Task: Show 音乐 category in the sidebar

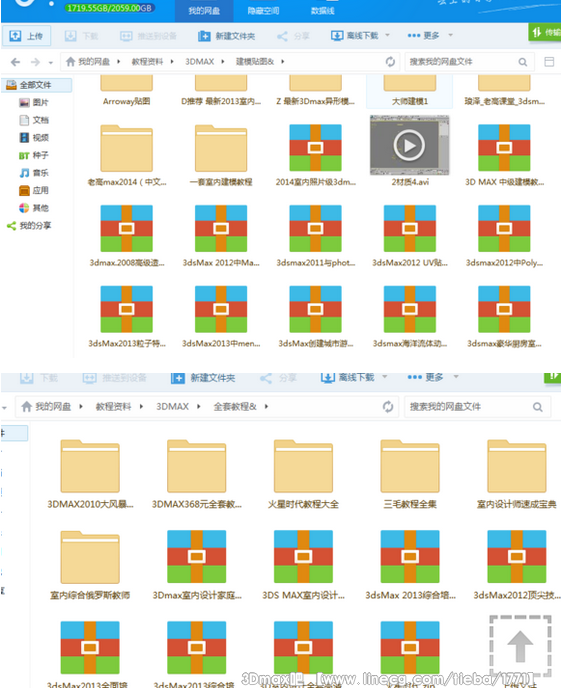Action: click(34, 173)
